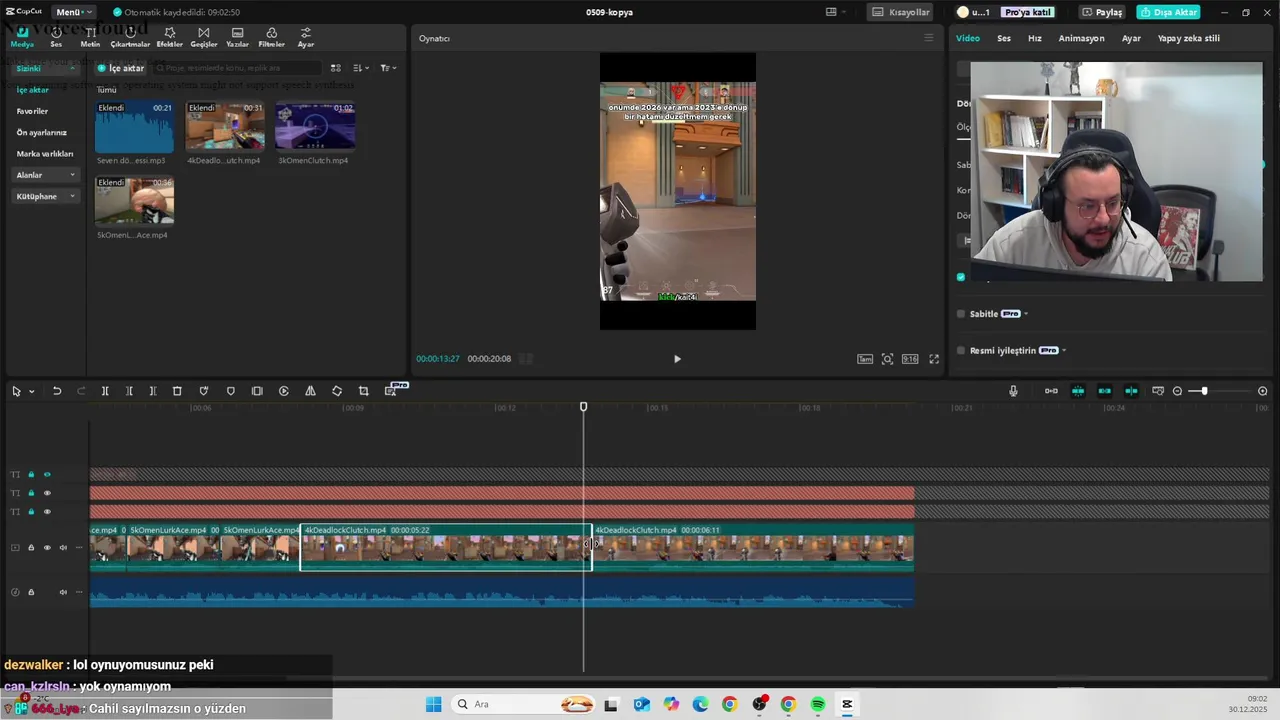Open the Ayar adjustment tab in media toolbar

pos(306,37)
